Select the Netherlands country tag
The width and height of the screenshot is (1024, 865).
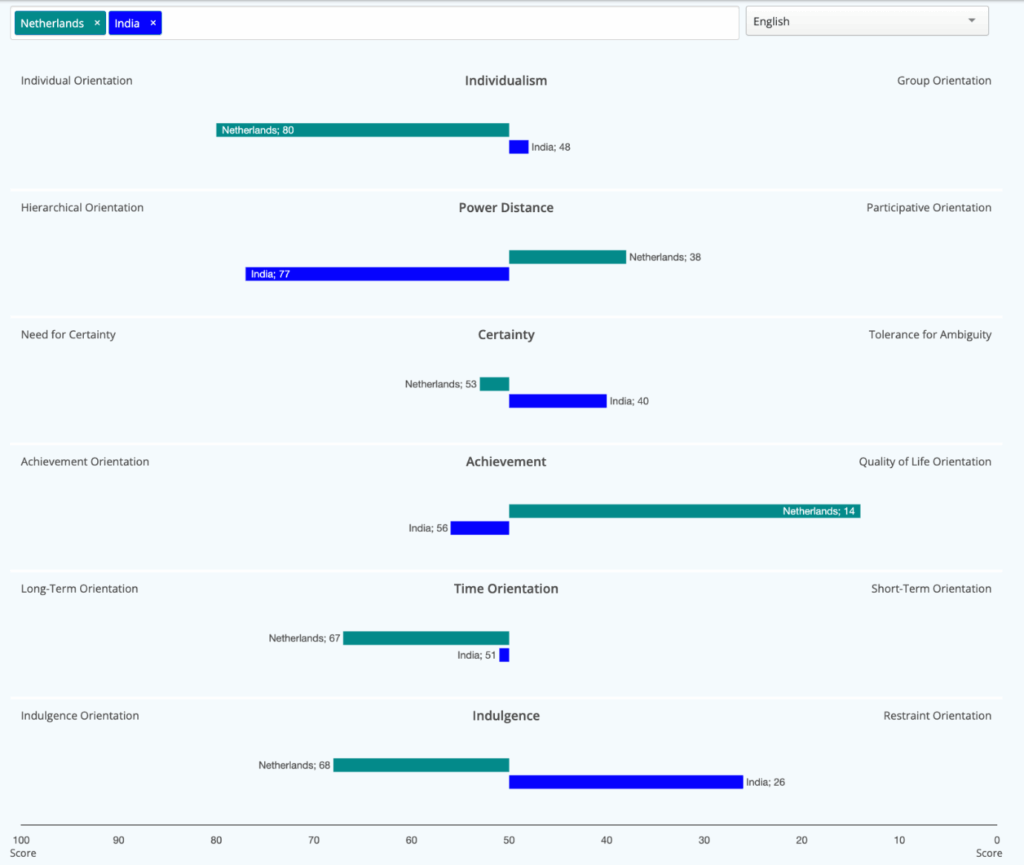(52, 23)
